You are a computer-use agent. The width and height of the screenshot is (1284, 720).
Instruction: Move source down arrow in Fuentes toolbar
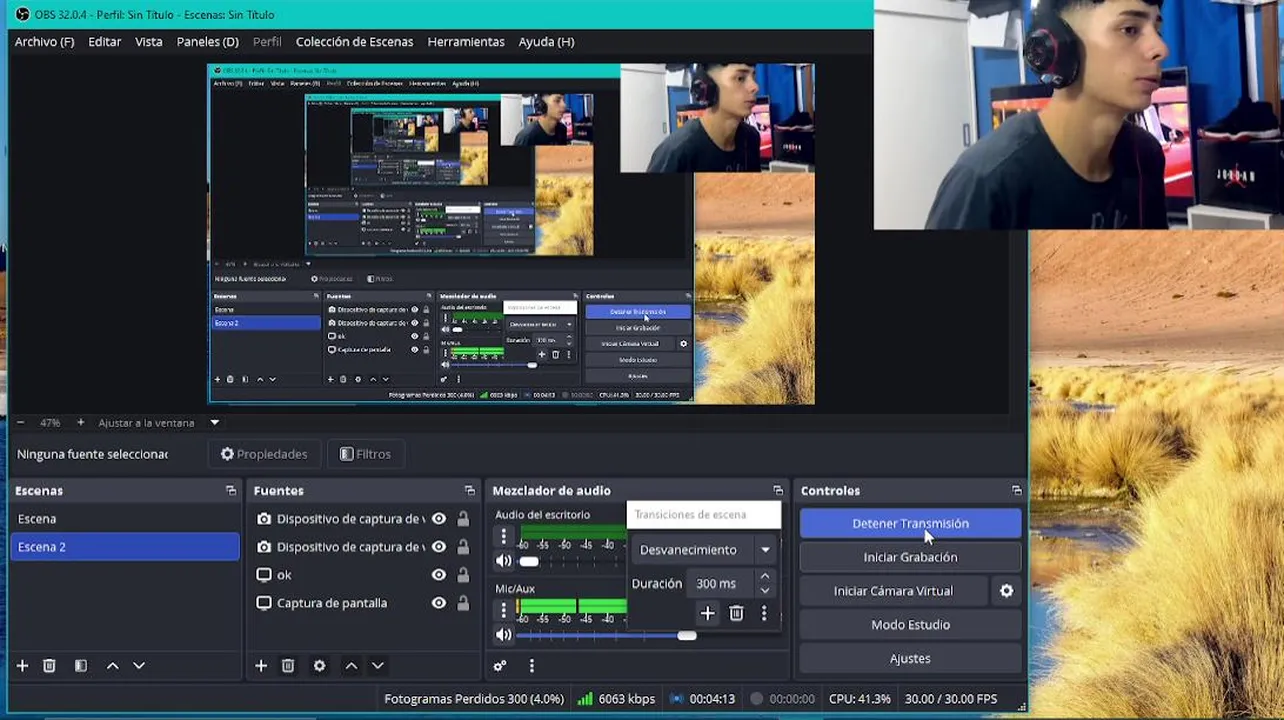pyautogui.click(x=377, y=665)
